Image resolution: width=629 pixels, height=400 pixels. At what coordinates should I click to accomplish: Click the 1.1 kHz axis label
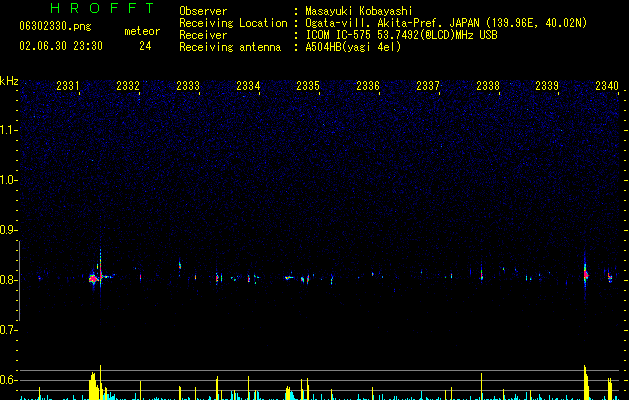(x=8, y=130)
